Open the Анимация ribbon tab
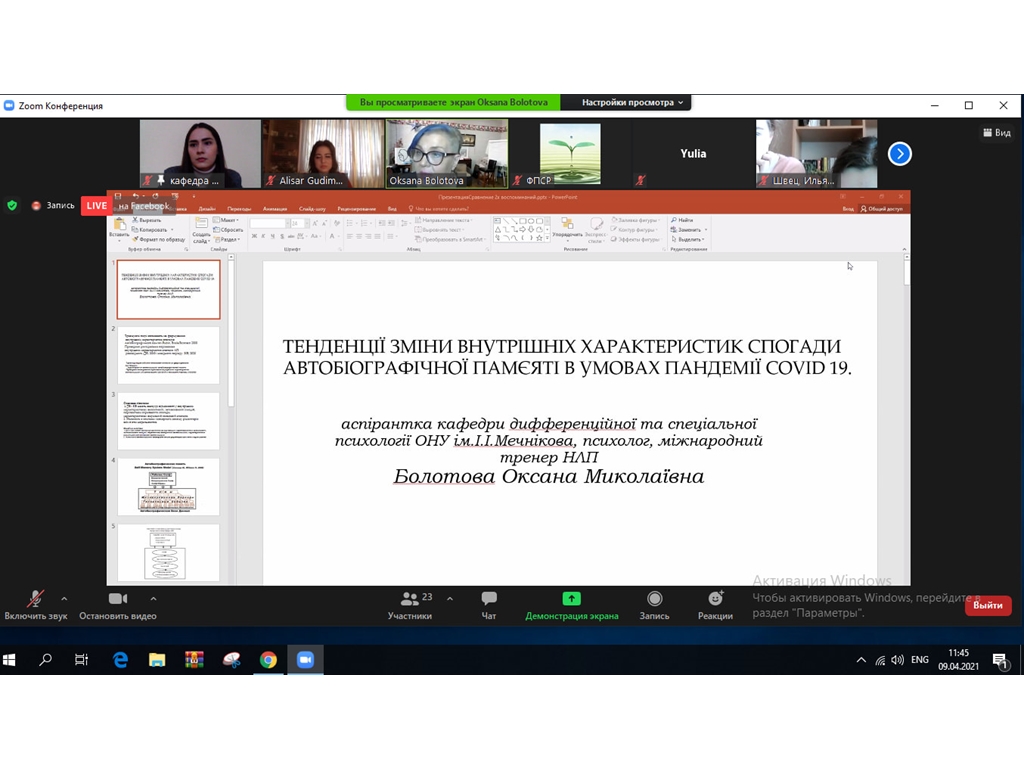This screenshot has height=768, width=1024. click(x=275, y=209)
